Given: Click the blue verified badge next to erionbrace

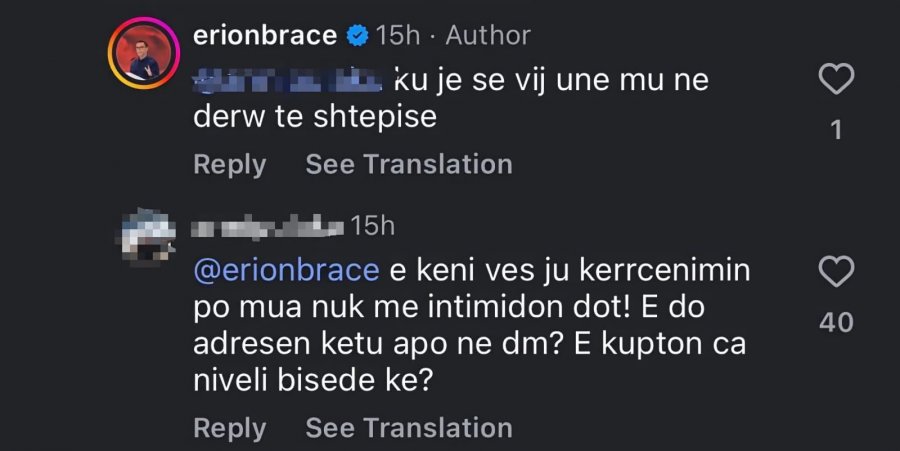Looking at the screenshot, I should (x=358, y=36).
